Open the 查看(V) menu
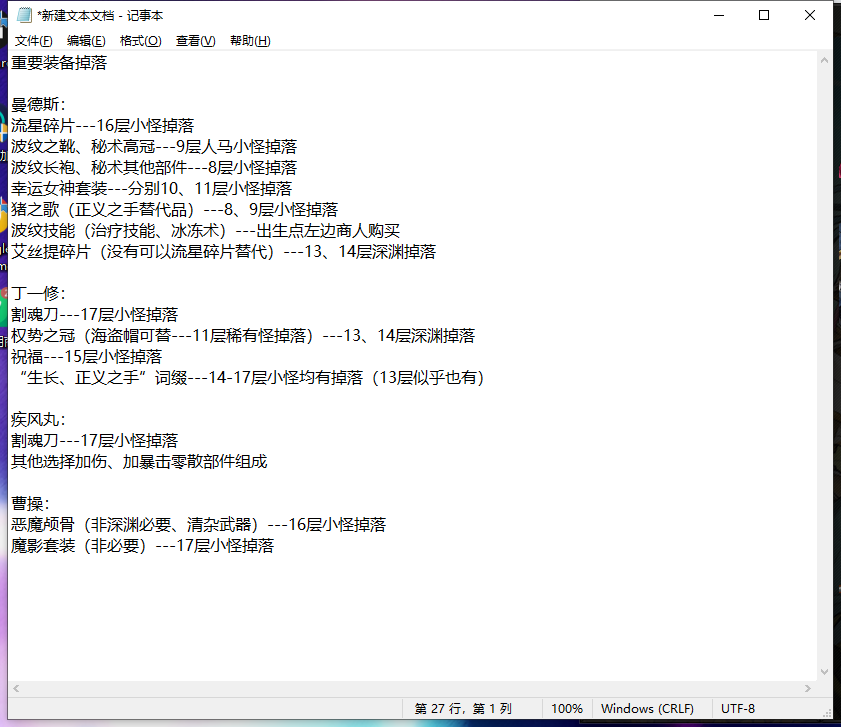The image size is (841, 727). click(195, 41)
